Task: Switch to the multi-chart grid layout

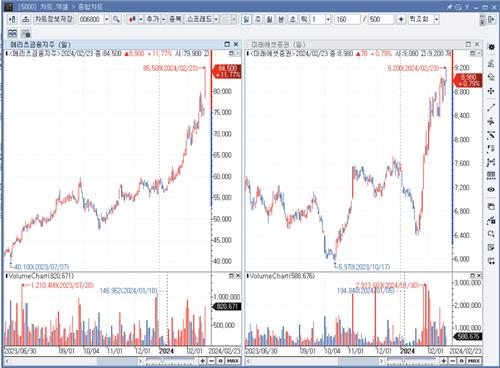Action: pos(12,33)
